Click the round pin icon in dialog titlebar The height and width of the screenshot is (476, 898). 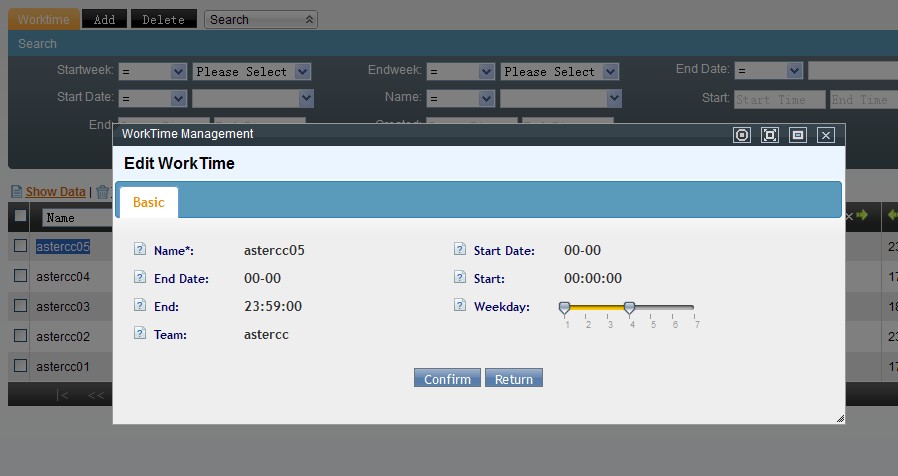point(742,135)
